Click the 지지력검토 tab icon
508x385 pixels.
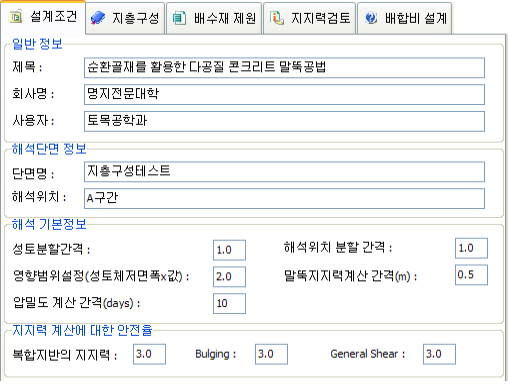[277, 18]
